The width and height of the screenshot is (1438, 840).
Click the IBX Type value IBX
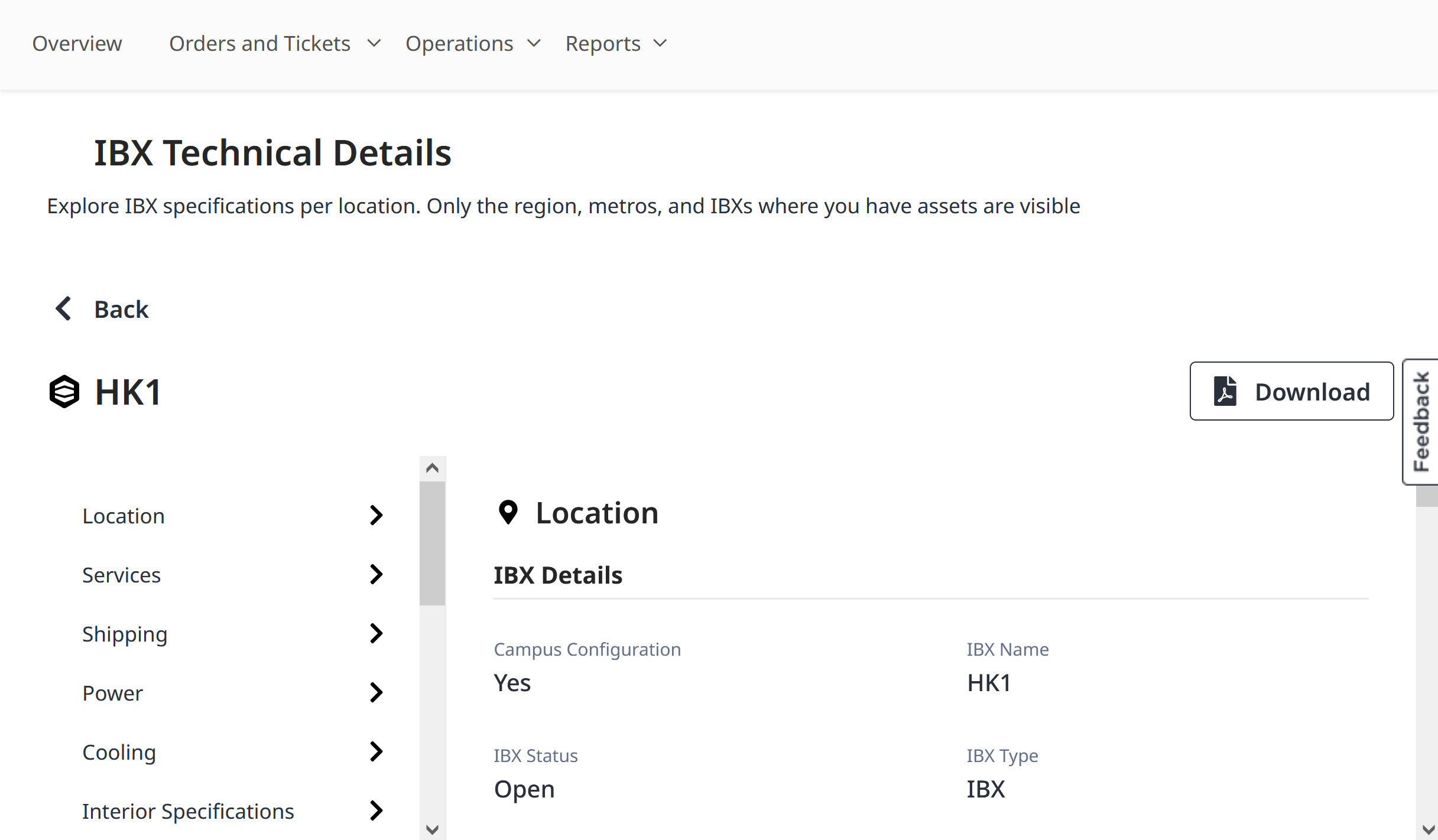985,789
